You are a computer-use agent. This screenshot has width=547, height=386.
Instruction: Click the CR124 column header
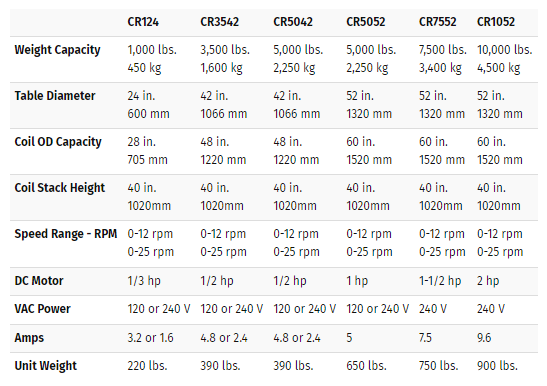coord(143,22)
